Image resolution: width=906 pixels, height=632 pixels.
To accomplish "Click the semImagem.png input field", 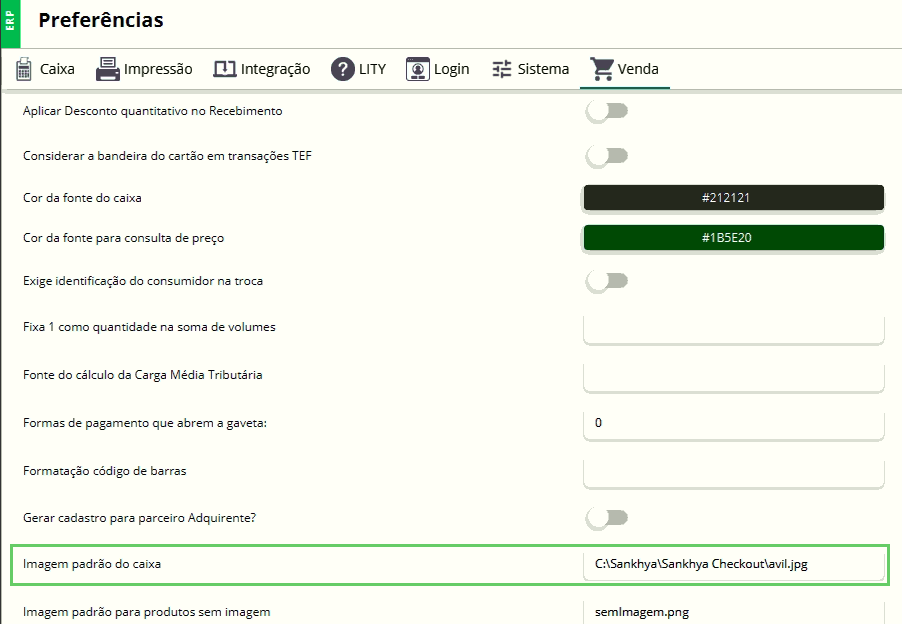I will 734,612.
